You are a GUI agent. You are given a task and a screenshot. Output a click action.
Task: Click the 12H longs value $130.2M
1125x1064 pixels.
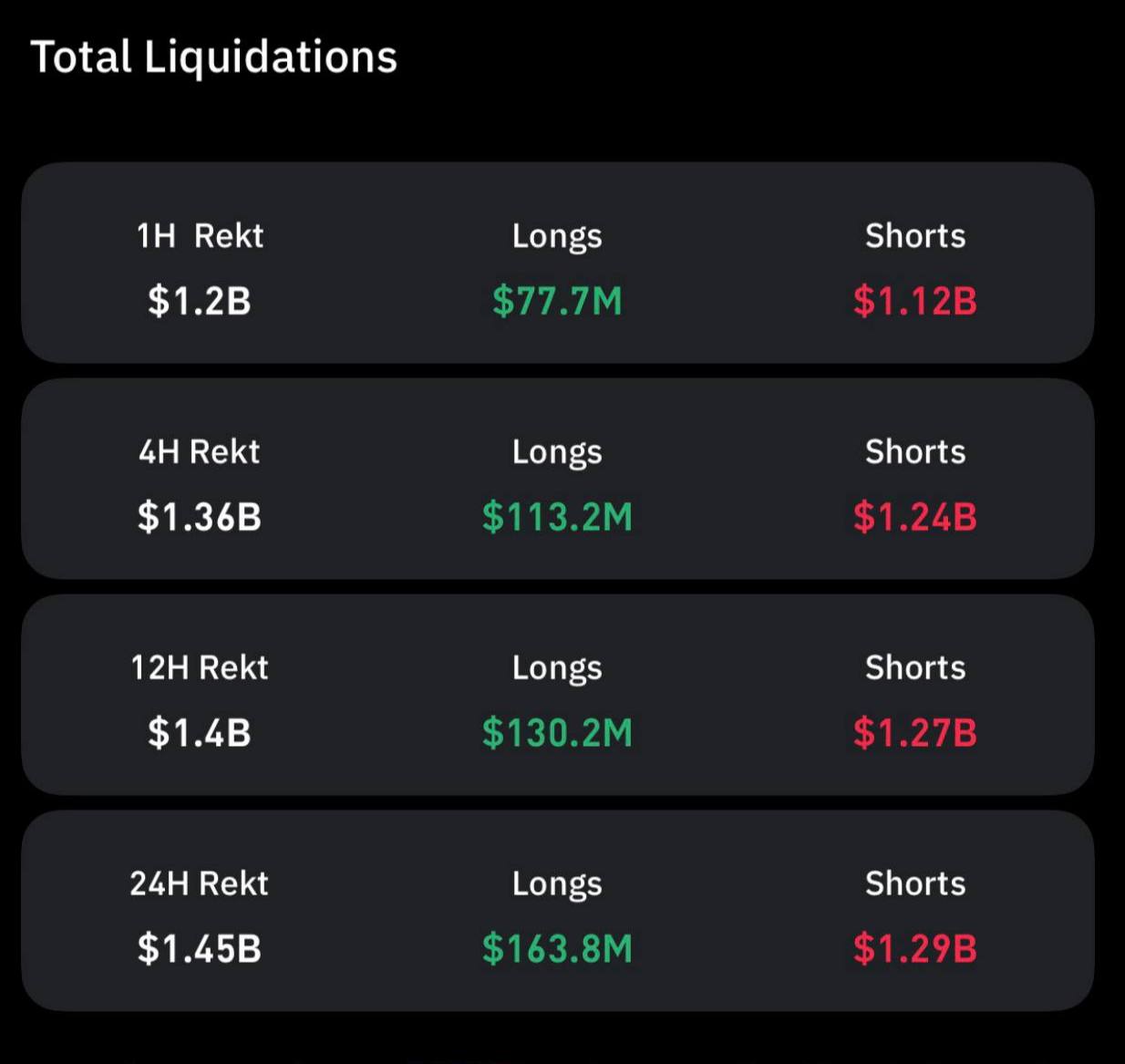coord(557,733)
